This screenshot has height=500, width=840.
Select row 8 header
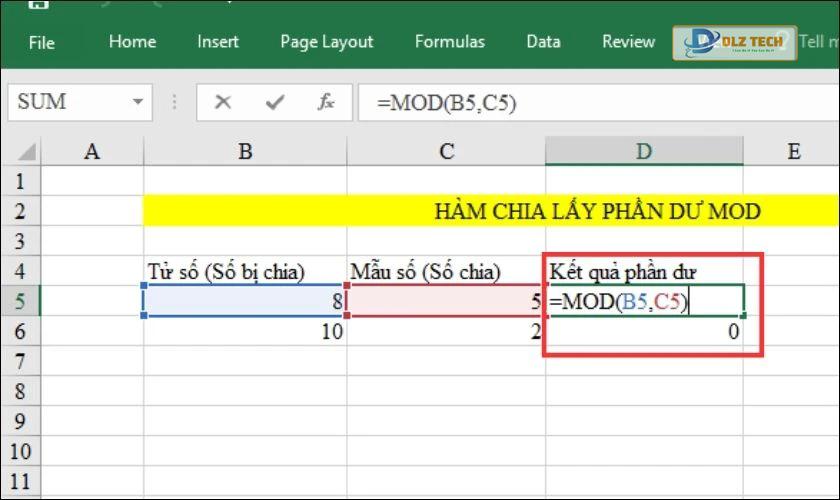coord(20,391)
